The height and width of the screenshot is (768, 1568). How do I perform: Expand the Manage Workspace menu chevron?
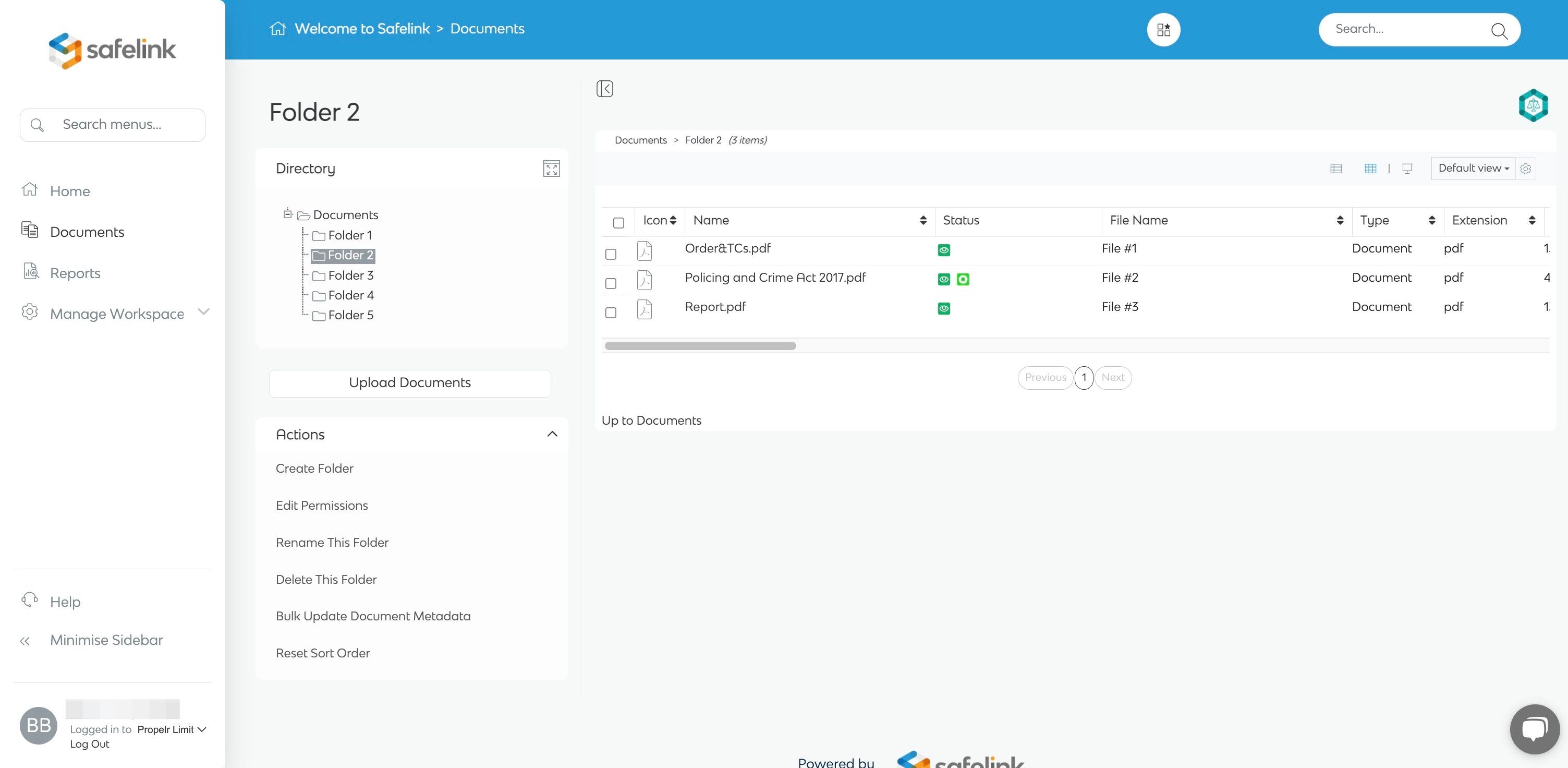(204, 312)
